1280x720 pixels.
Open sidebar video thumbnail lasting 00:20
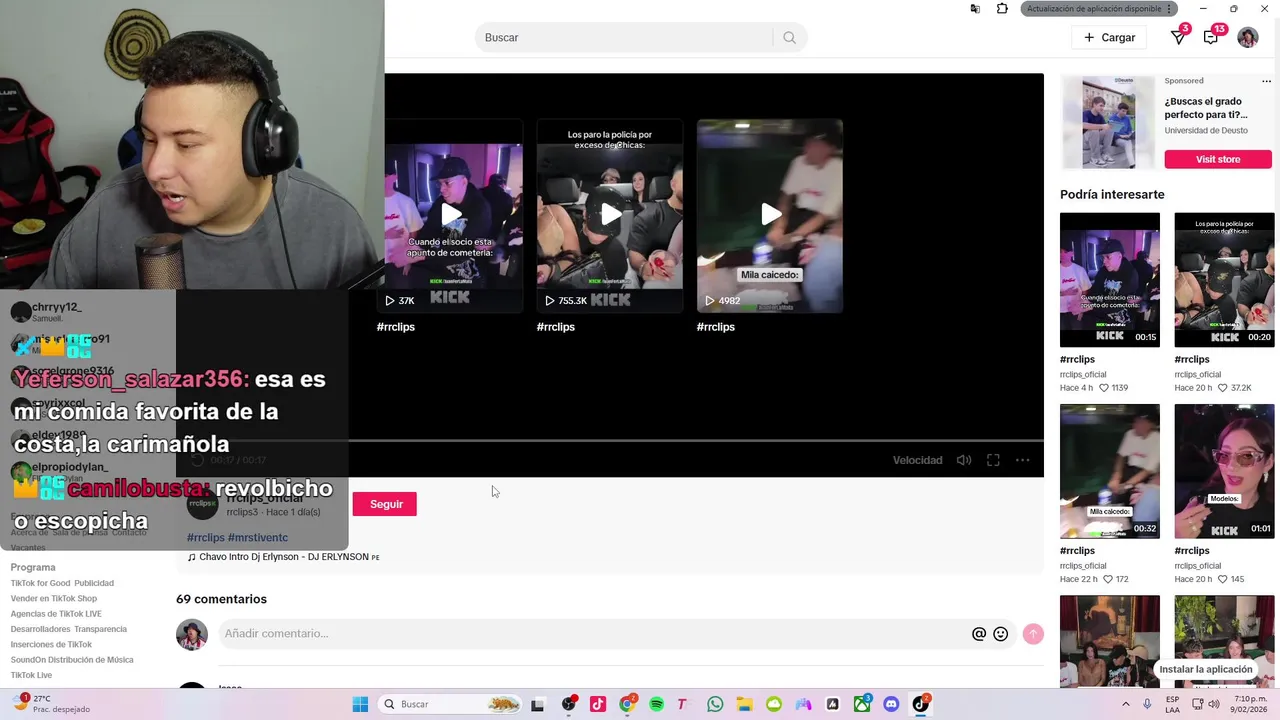[x=1224, y=279]
